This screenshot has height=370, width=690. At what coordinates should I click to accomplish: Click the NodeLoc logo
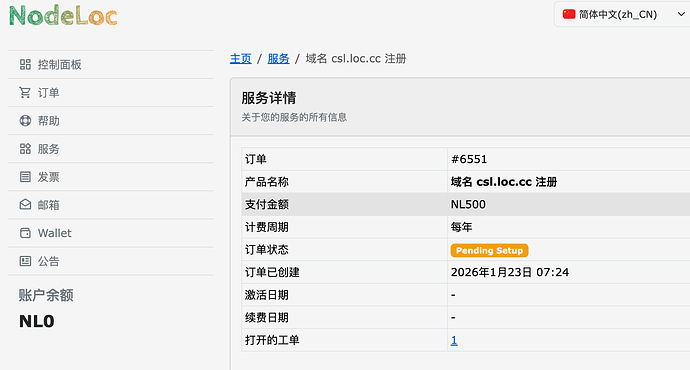point(63,16)
